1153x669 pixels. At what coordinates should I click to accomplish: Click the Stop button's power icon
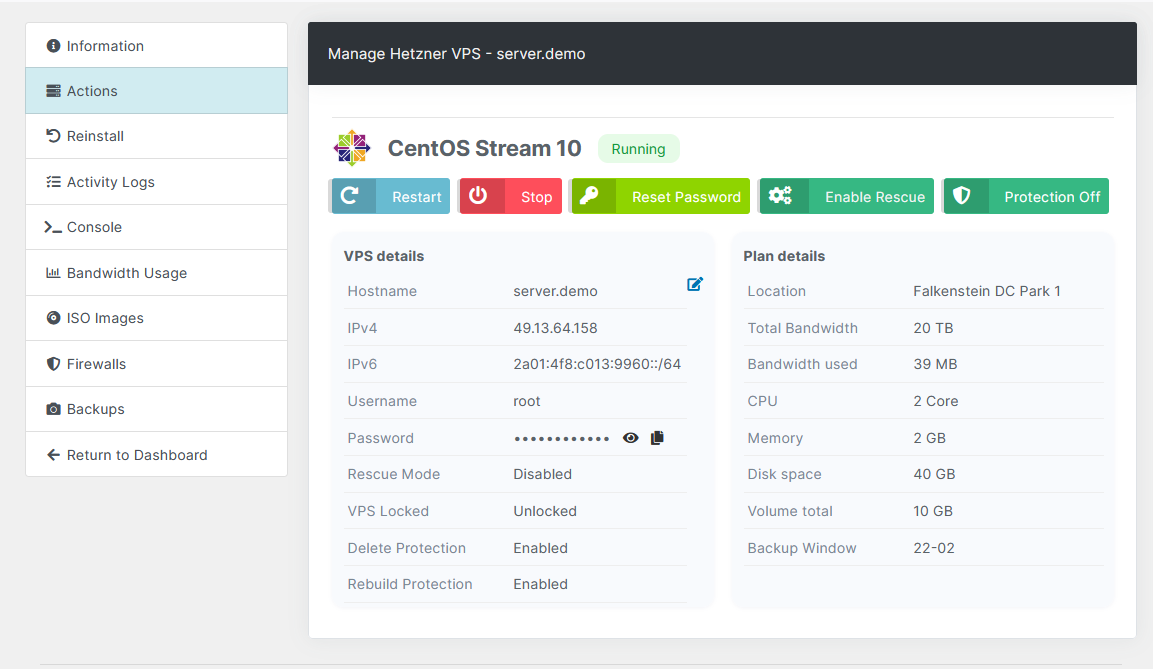pyautogui.click(x=478, y=195)
